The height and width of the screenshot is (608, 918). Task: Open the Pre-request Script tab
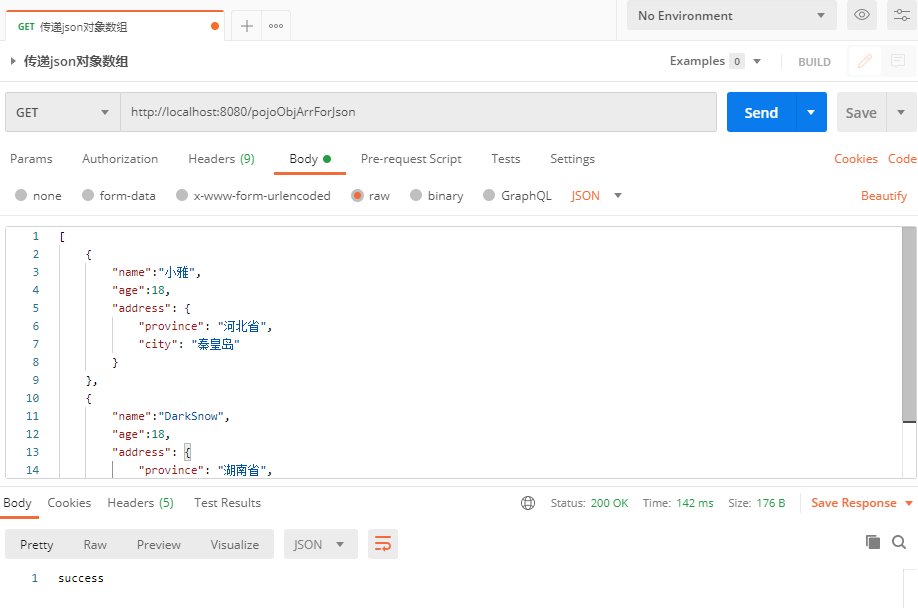(411, 159)
